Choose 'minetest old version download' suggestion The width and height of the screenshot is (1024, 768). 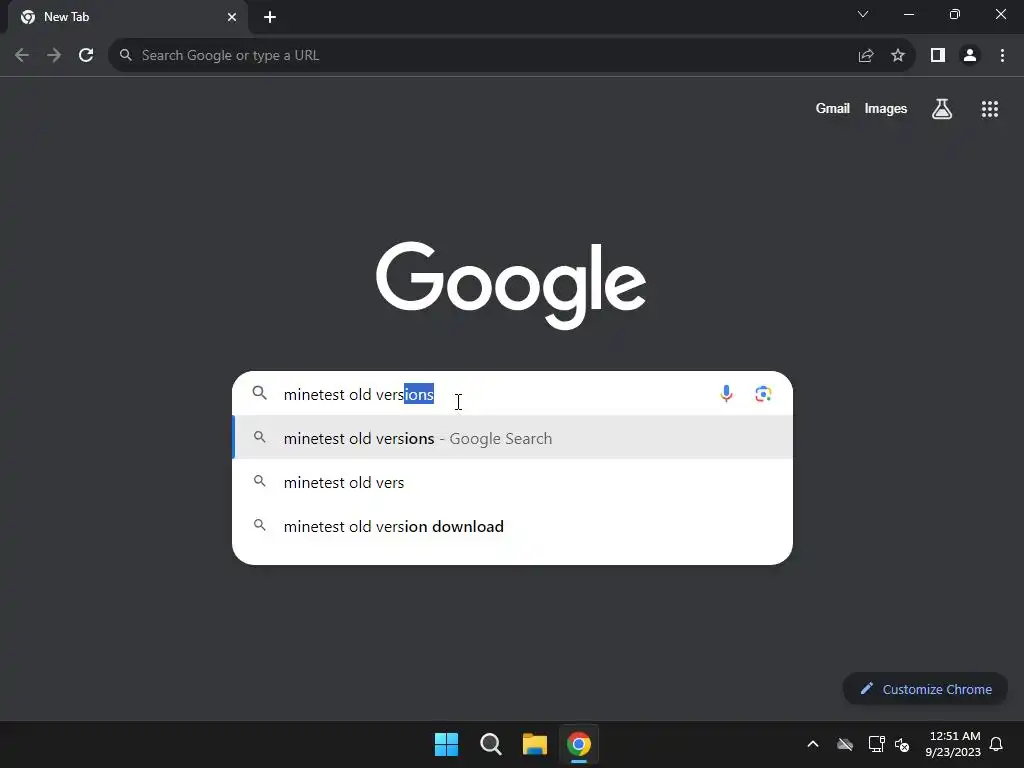(x=513, y=526)
